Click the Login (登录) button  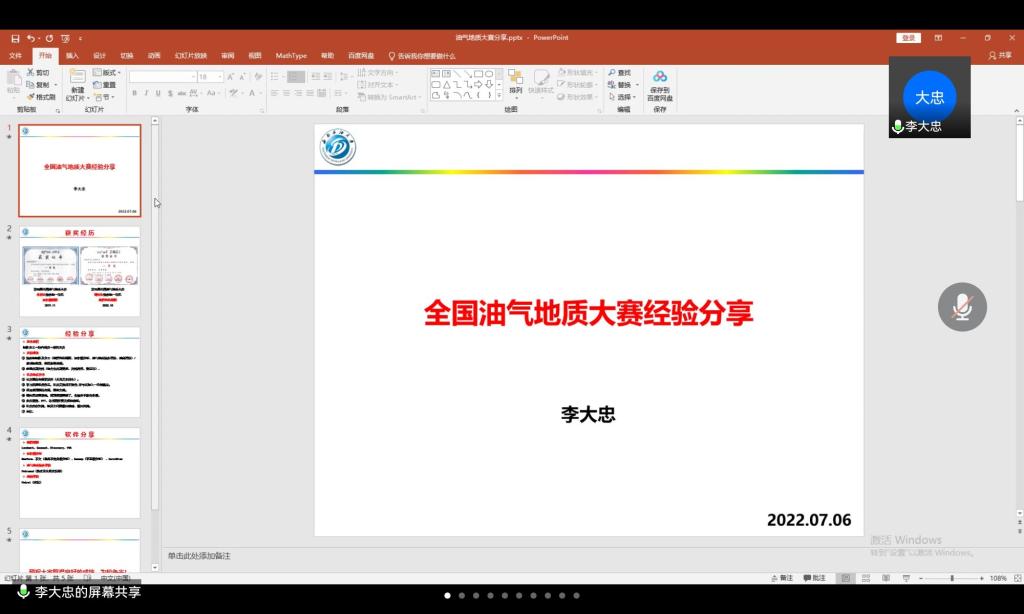[908, 38]
